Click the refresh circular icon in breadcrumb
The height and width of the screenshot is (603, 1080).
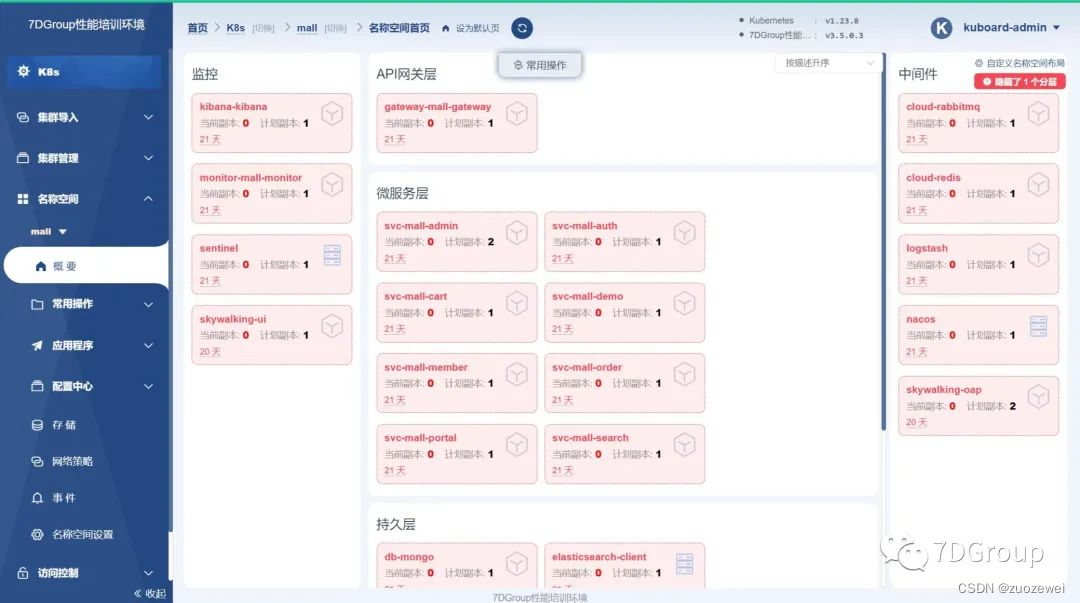pyautogui.click(x=522, y=28)
